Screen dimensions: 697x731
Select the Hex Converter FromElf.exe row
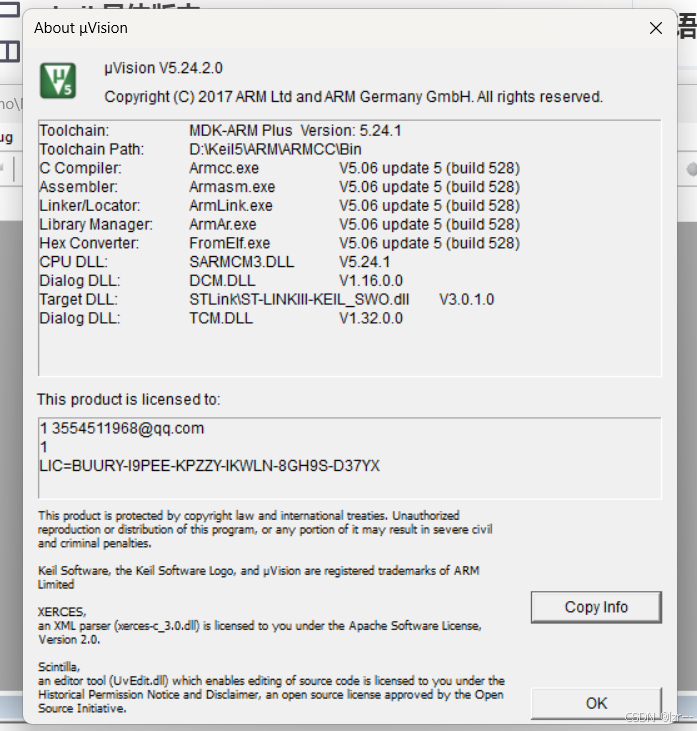tap(279, 243)
